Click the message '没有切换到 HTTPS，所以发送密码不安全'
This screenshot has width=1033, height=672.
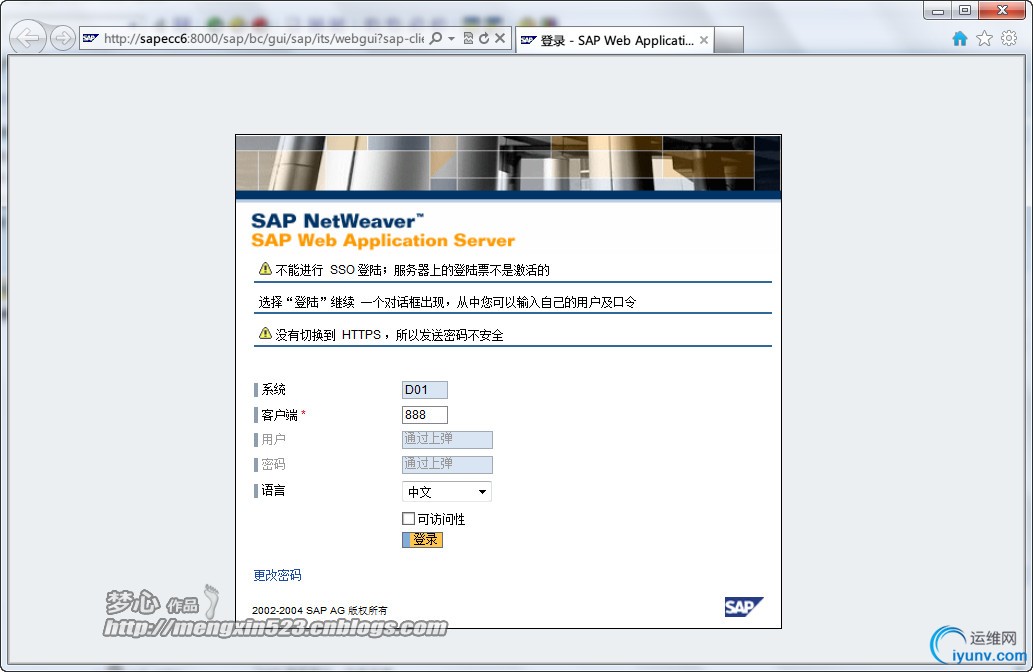[389, 335]
